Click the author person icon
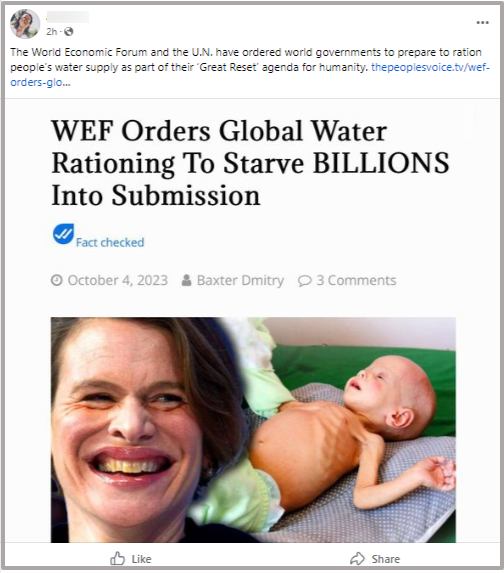This screenshot has height=573, width=504. [x=186, y=280]
